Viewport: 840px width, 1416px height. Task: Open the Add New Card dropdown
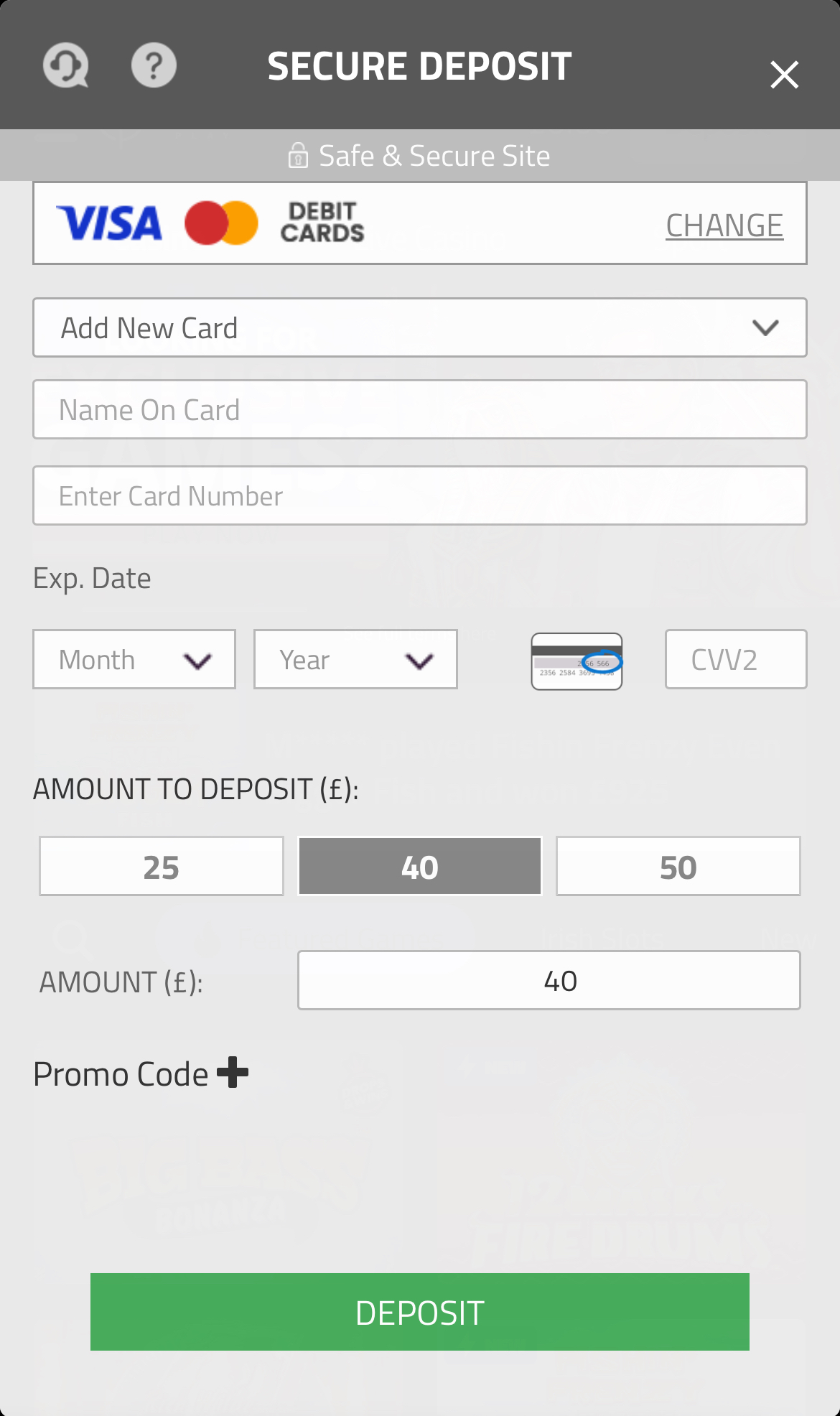pos(420,327)
